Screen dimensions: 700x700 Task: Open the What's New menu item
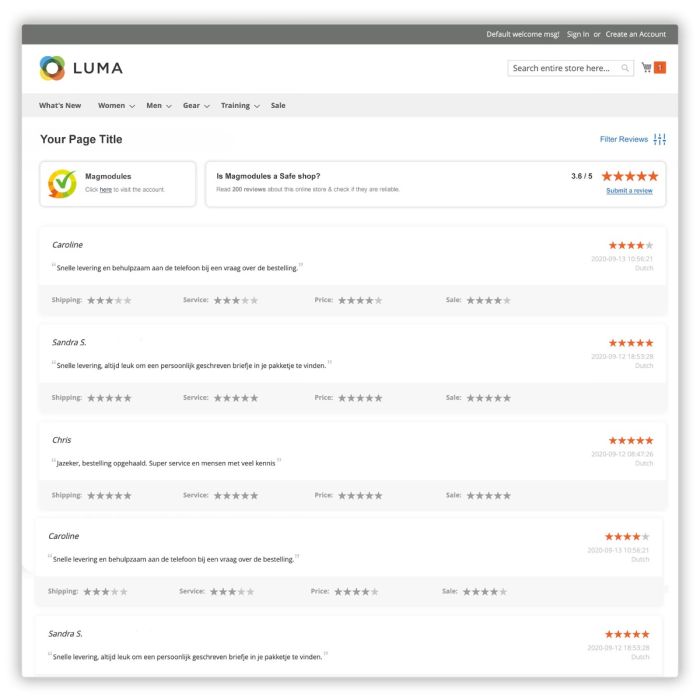(60, 106)
